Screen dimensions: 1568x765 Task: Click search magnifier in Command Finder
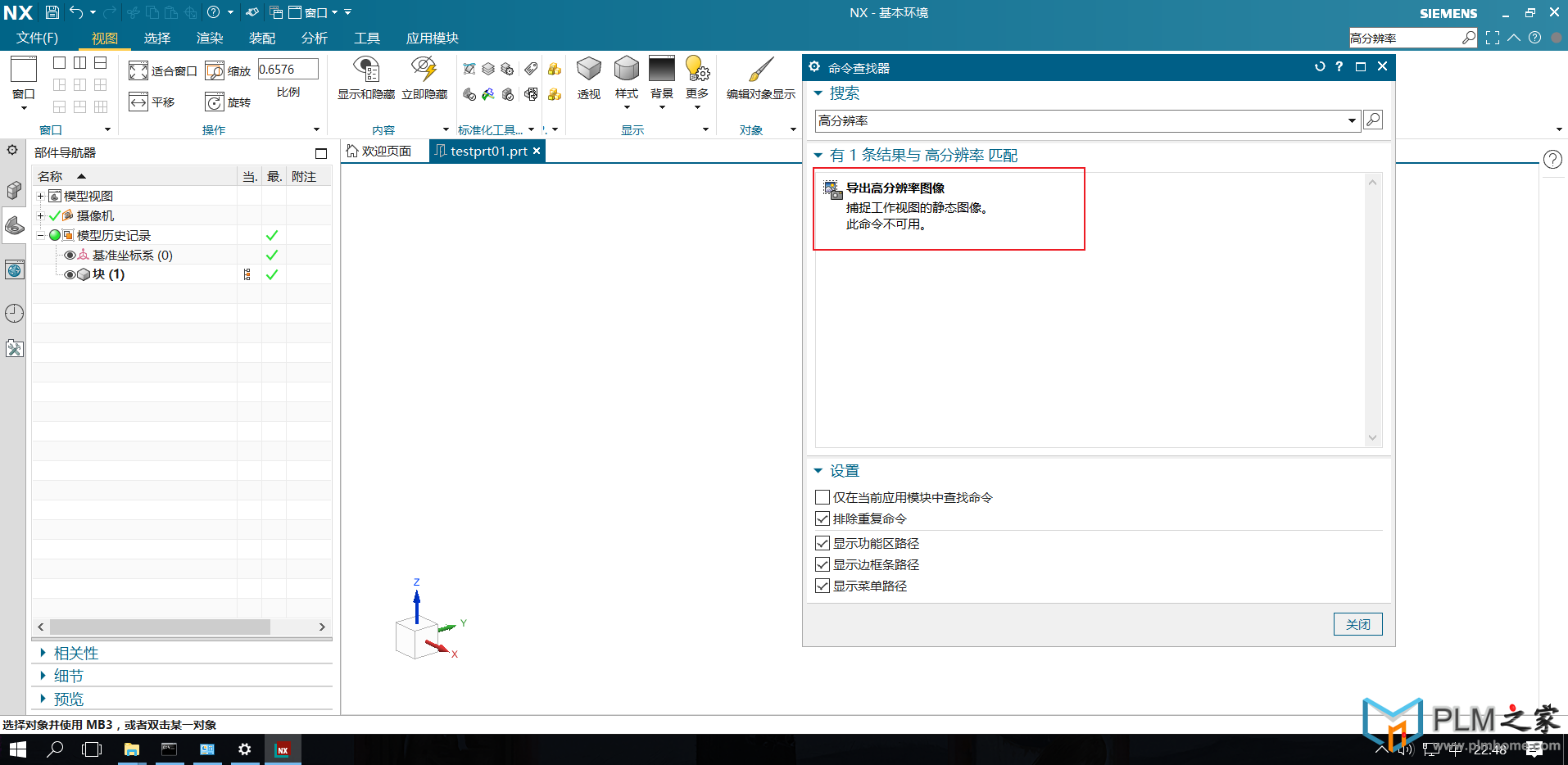pos(1373,120)
